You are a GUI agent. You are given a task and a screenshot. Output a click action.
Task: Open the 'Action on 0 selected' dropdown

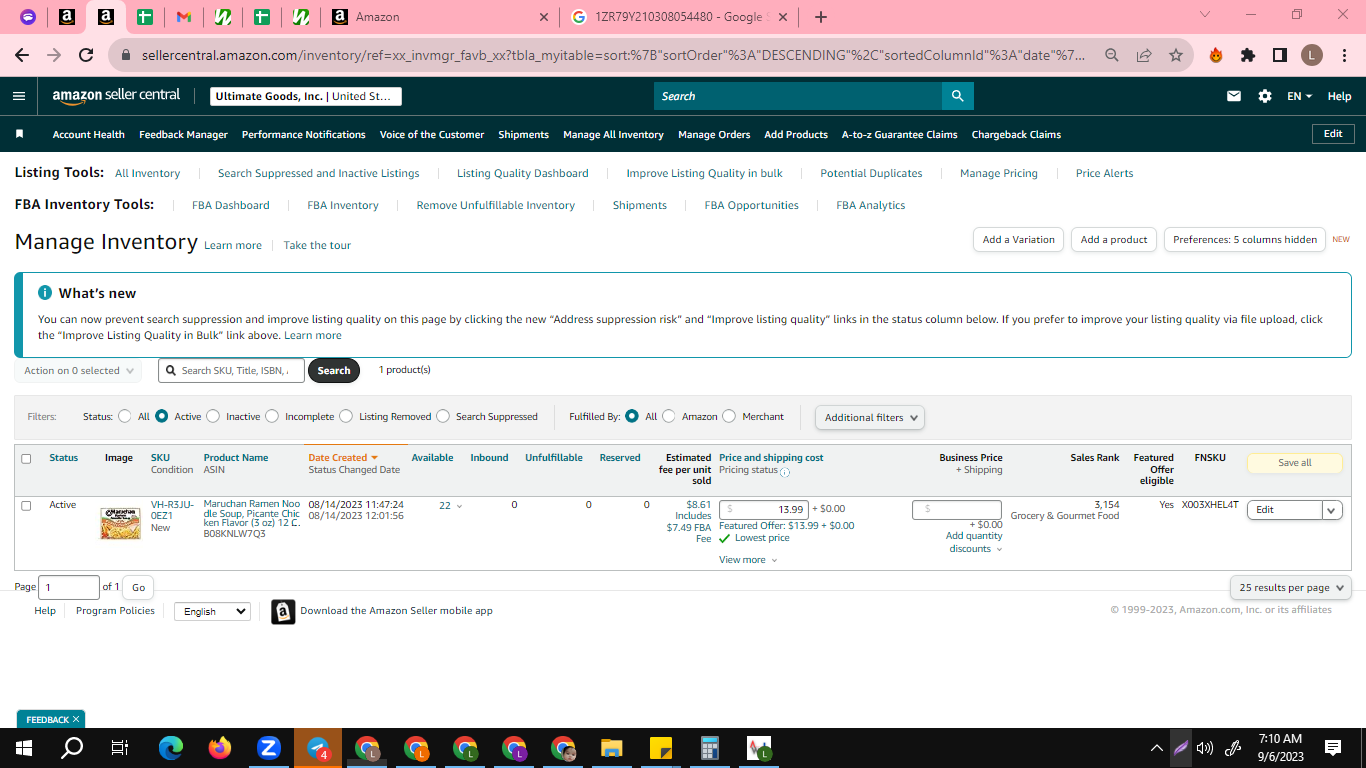[78, 371]
